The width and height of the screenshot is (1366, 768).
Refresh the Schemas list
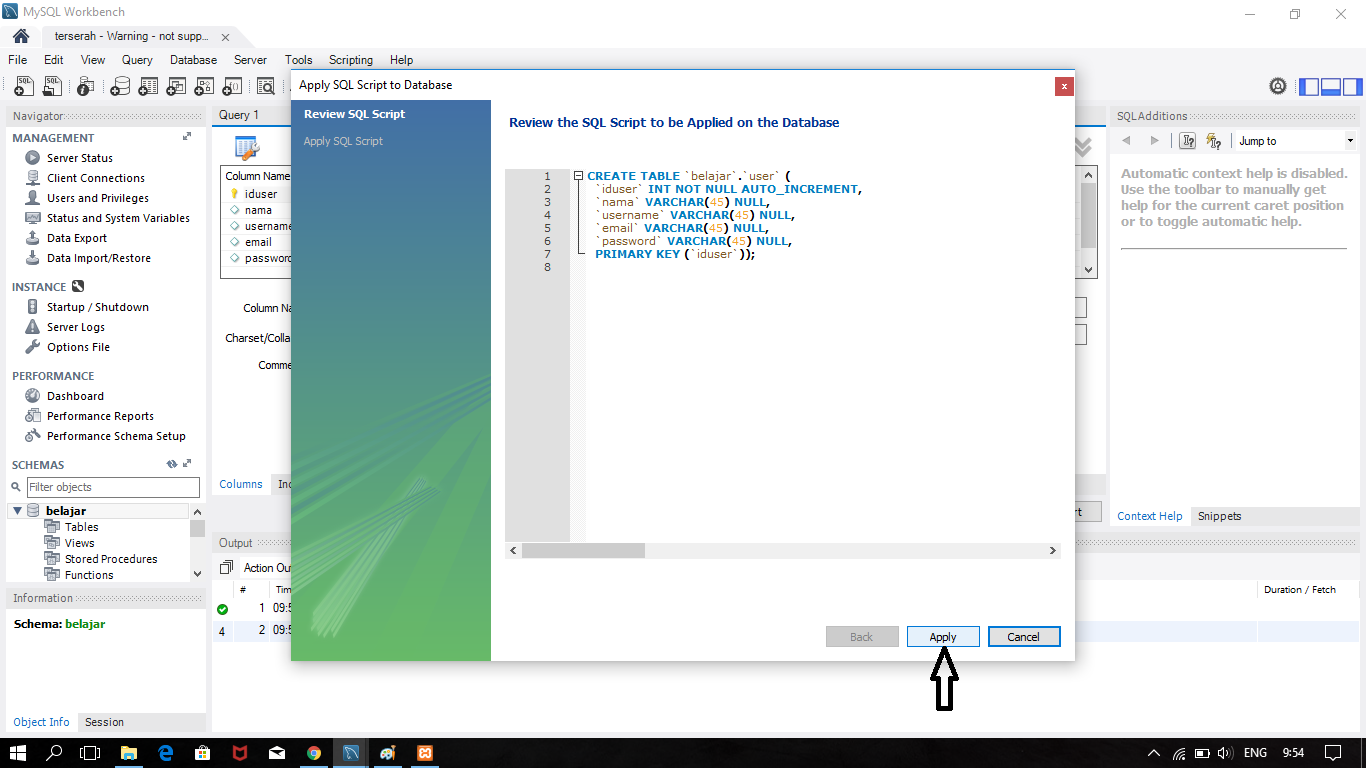tap(170, 463)
